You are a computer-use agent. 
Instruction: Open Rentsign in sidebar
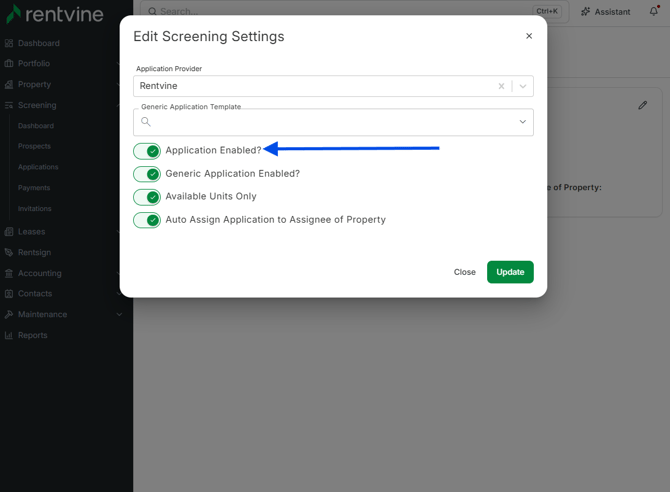(34, 252)
